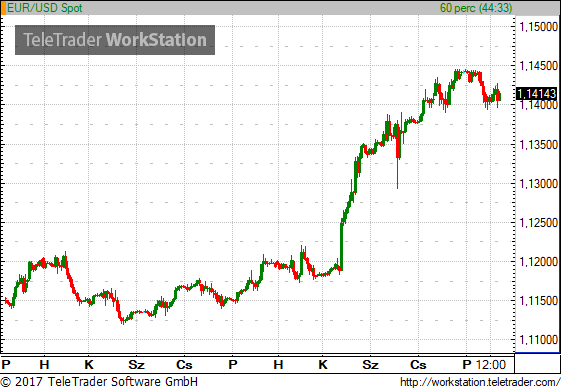Click the 2017 TeleTrader Software GmbH copyright
This screenshot has height=391, width=561.
point(99,382)
